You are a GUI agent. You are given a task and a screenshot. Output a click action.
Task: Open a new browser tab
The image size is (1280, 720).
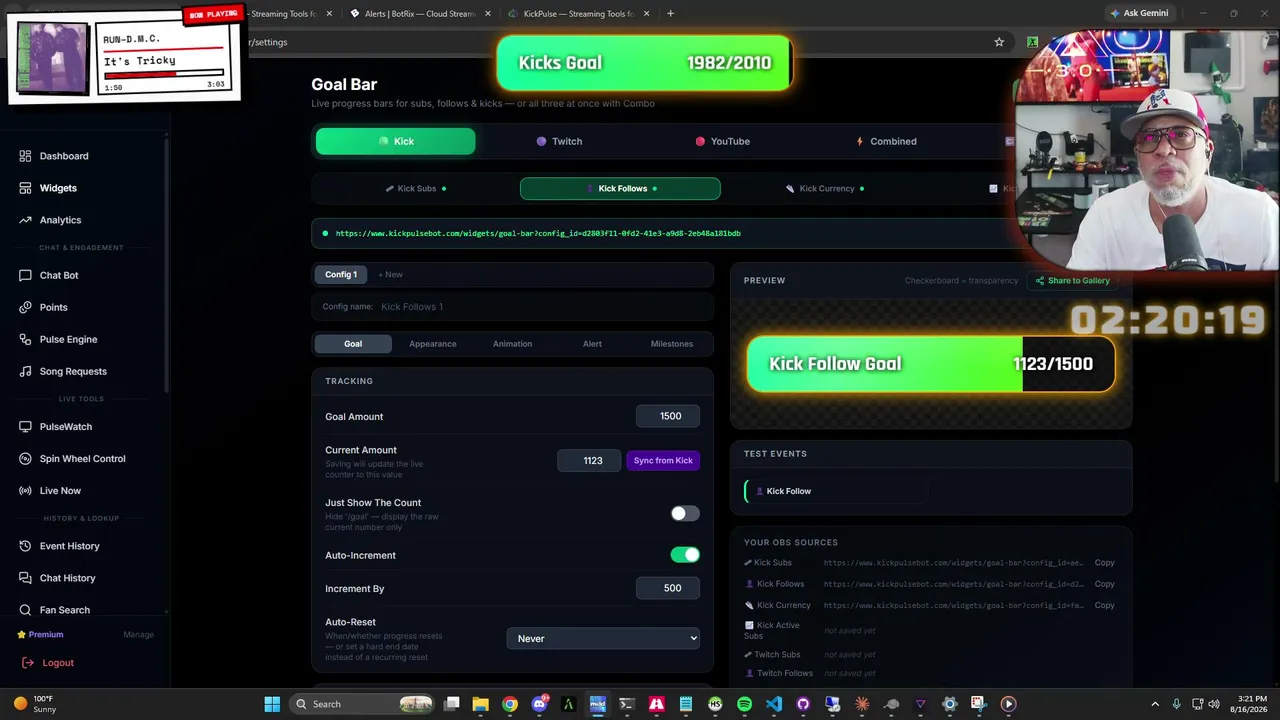[x=670, y=14]
